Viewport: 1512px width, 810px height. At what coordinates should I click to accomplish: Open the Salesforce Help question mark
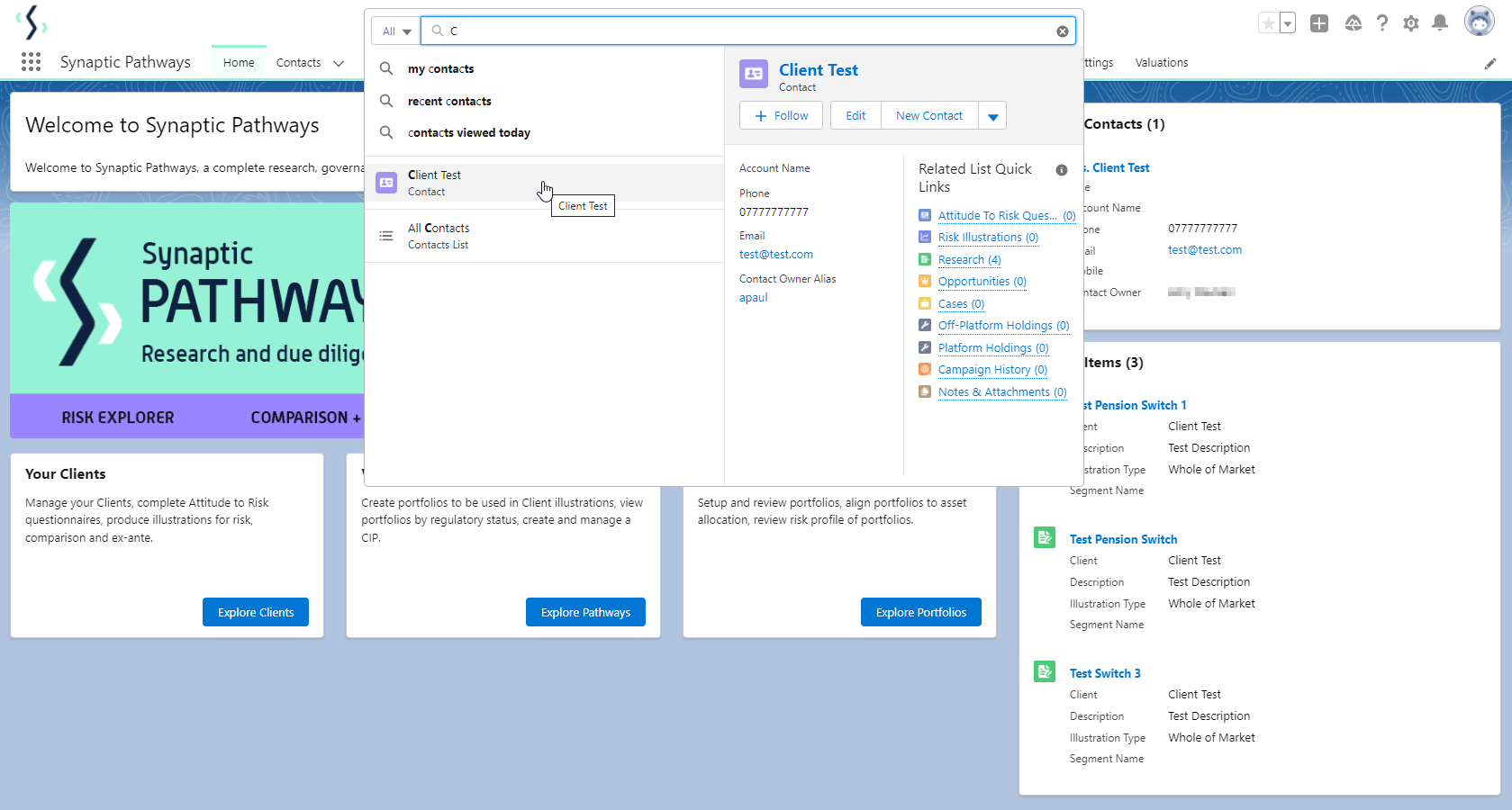(1382, 23)
